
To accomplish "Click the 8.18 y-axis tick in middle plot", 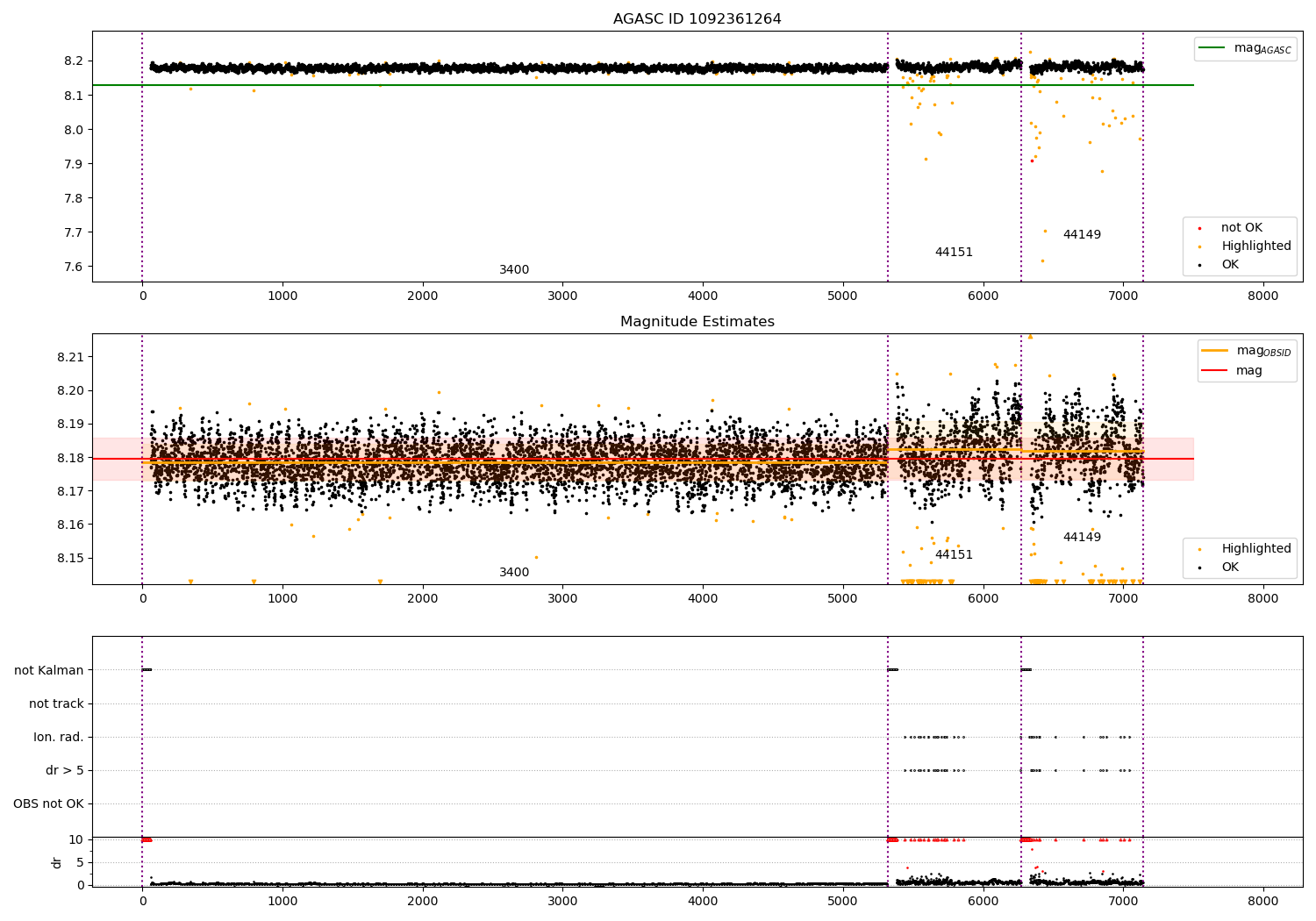I will (70, 458).
